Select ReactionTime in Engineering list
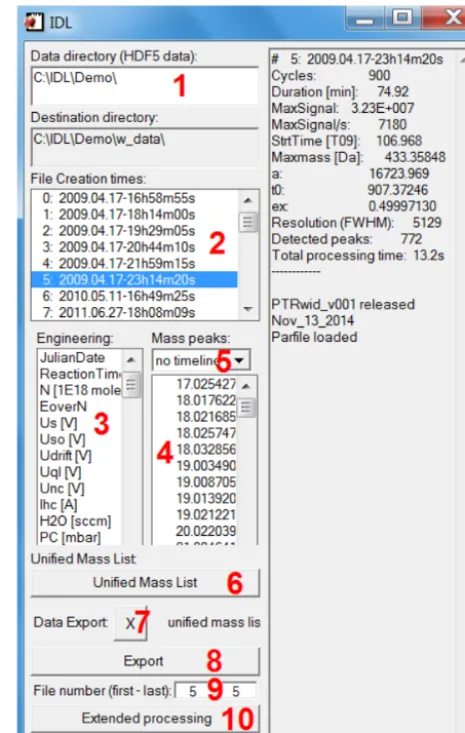This screenshot has width=465, height=733. (x=79, y=374)
